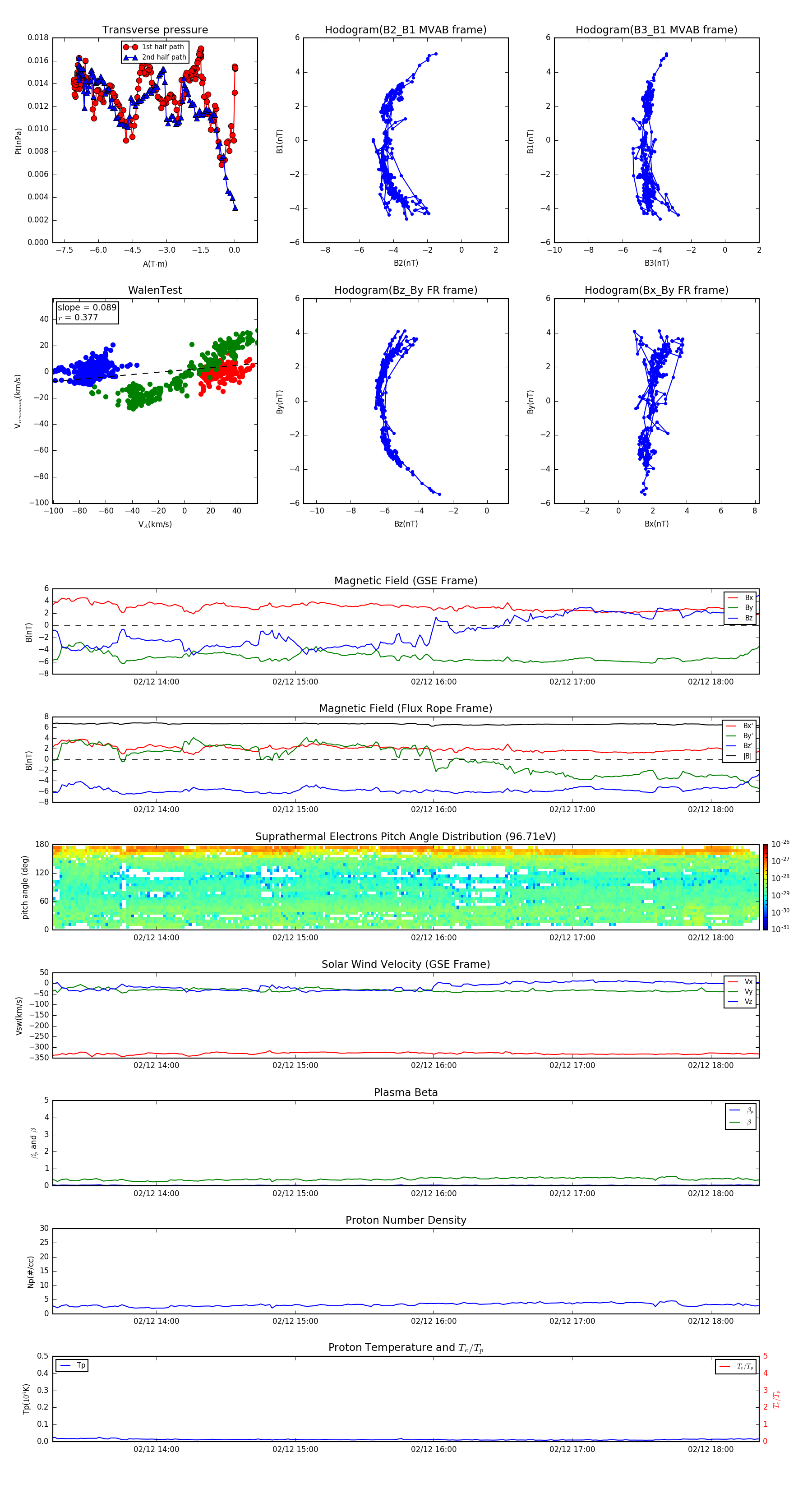Screen dimensions: 812x1489
Task: Select "Vx" in the velocity legend
Action: (741, 981)
